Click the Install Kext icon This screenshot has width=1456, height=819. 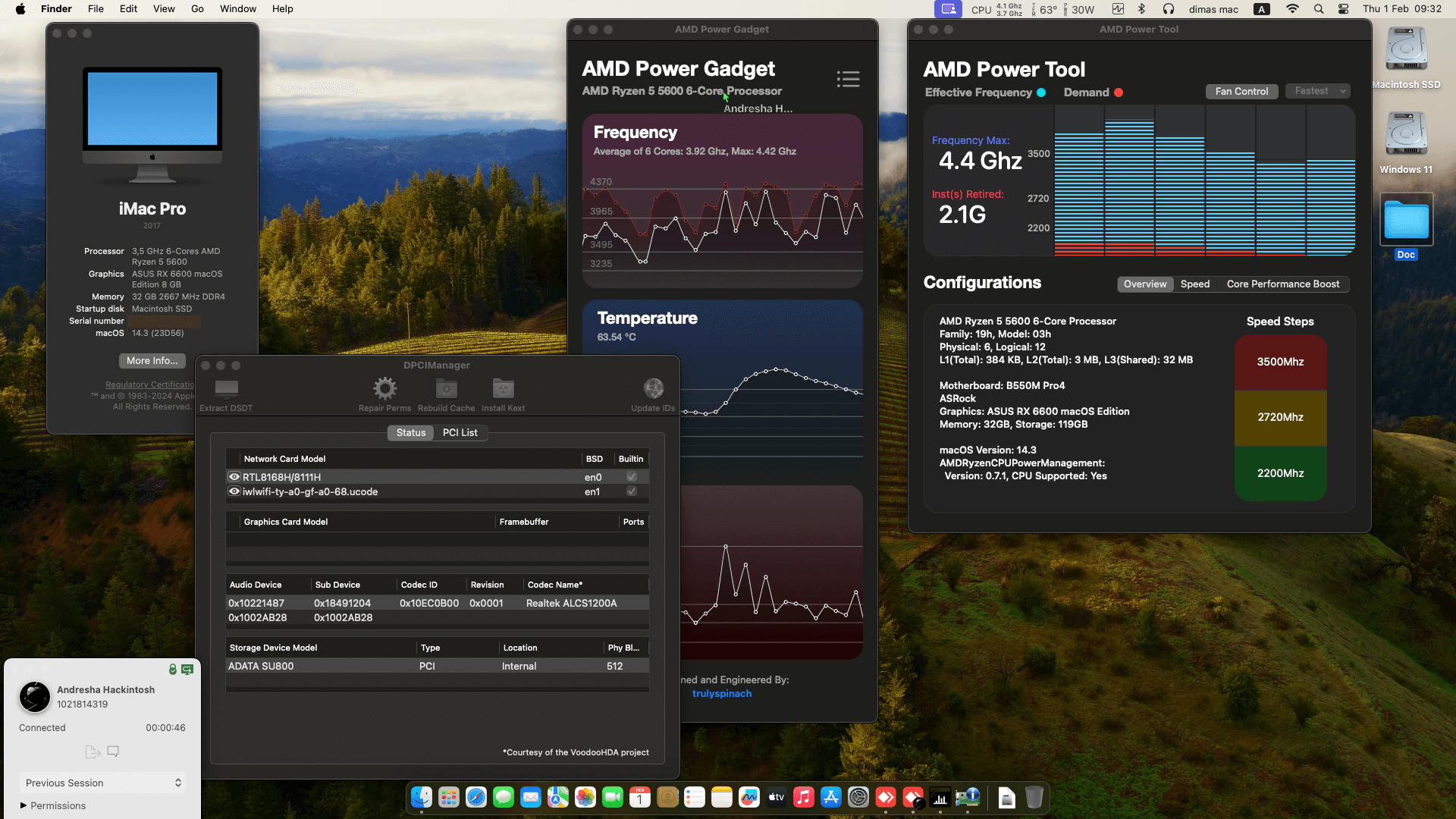pos(503,389)
